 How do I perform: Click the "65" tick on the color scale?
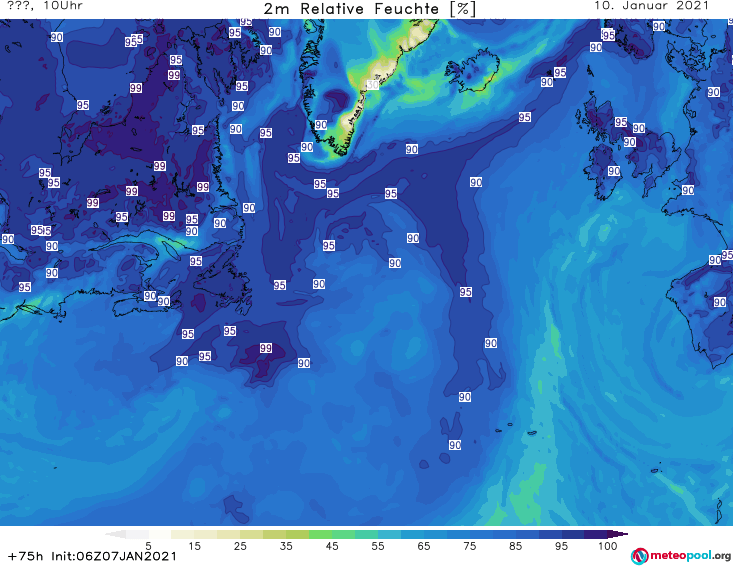(423, 545)
